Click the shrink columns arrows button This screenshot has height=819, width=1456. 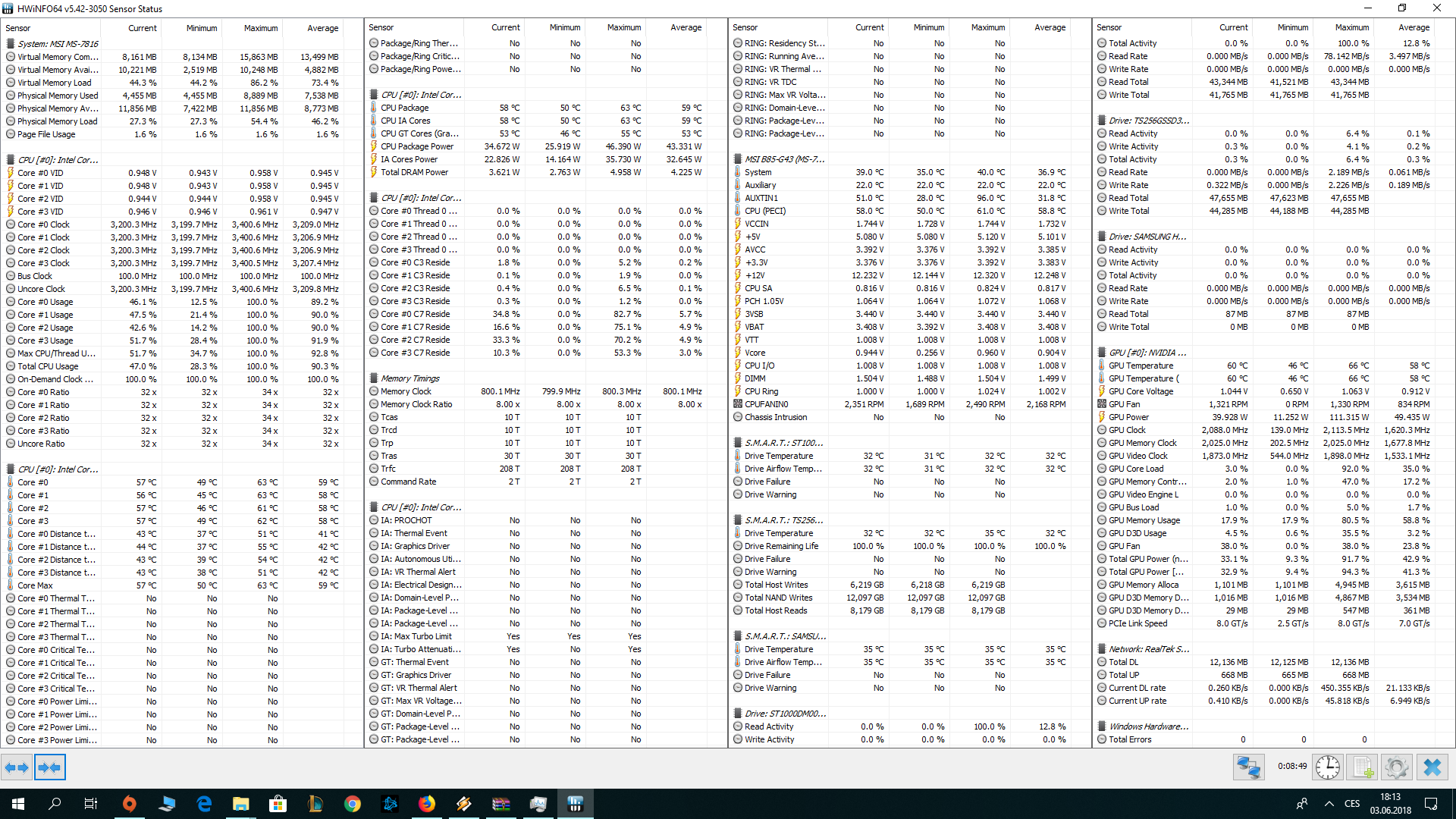49,767
